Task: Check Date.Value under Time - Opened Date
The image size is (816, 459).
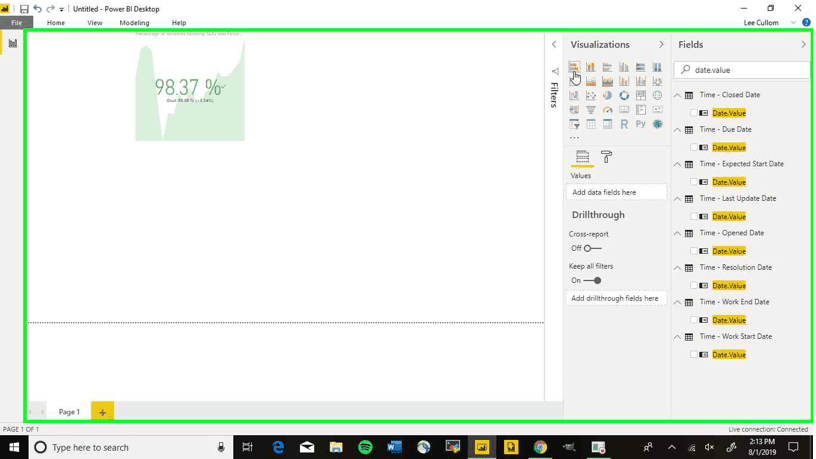Action: [693, 251]
